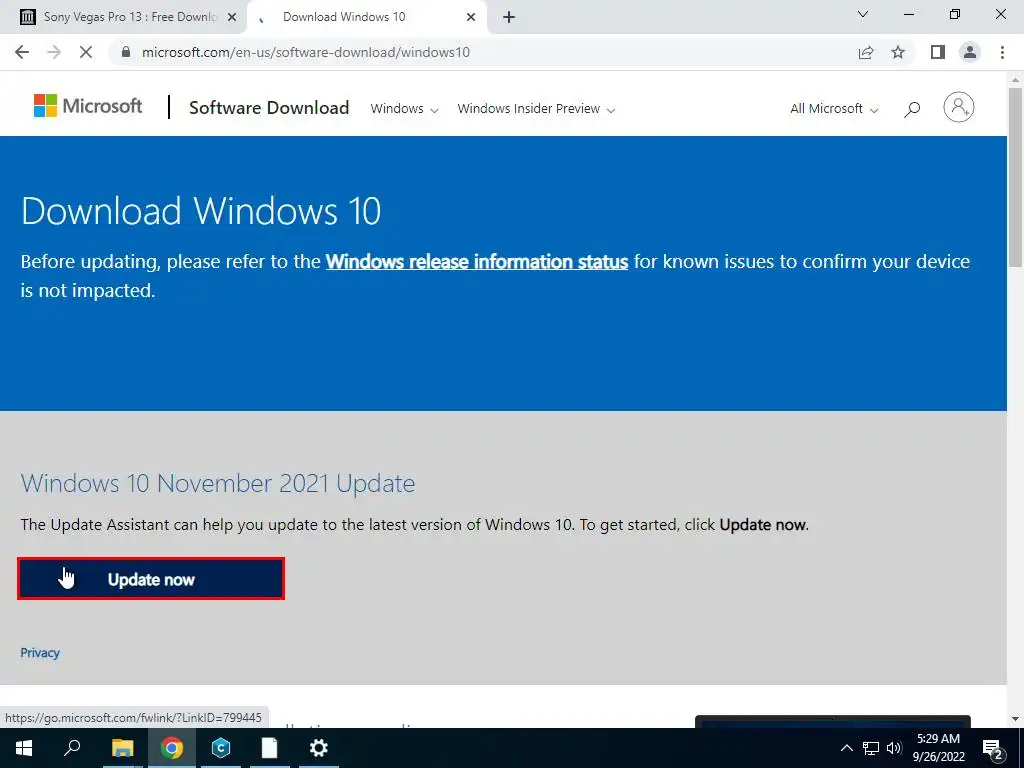Viewport: 1024px width, 768px height.
Task: Stop loading the page
Action: pyautogui.click(x=86, y=52)
